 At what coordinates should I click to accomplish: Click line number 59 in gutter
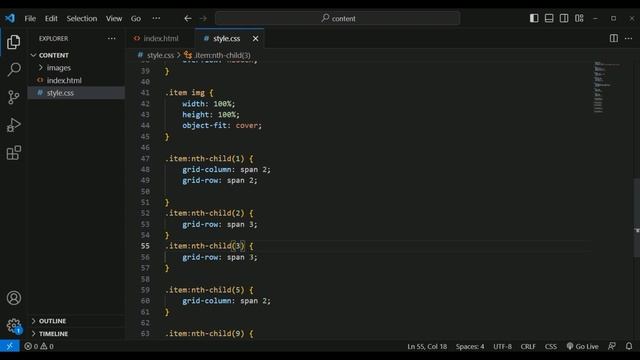click(145, 290)
